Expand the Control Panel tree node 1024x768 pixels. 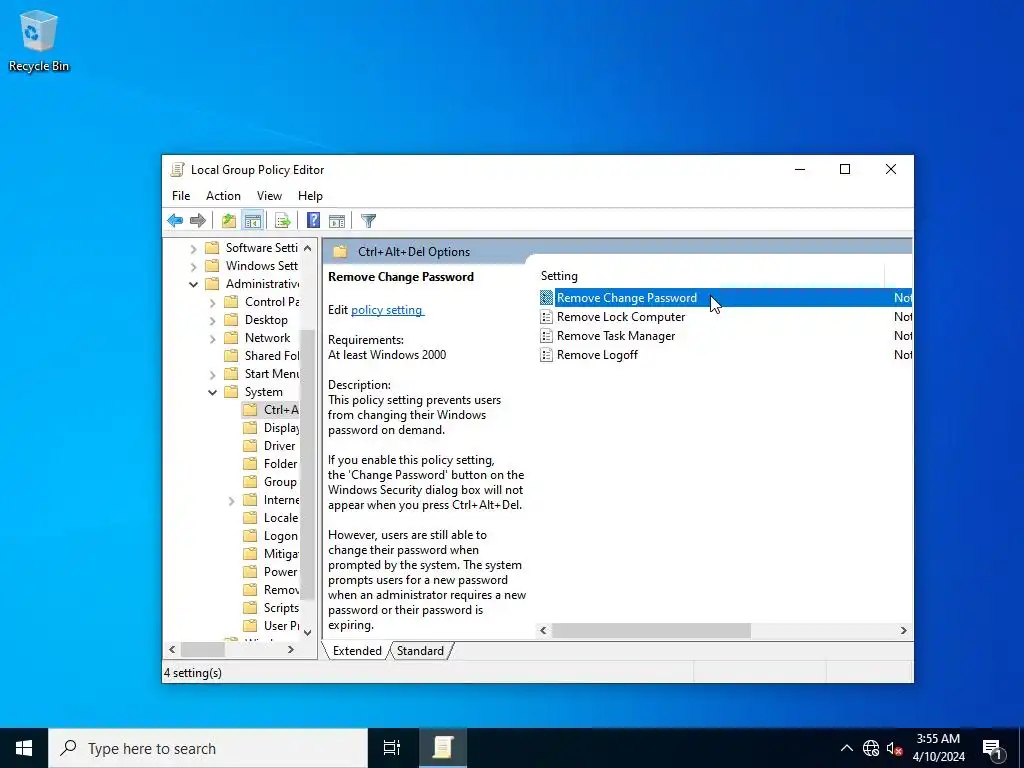[x=212, y=302]
